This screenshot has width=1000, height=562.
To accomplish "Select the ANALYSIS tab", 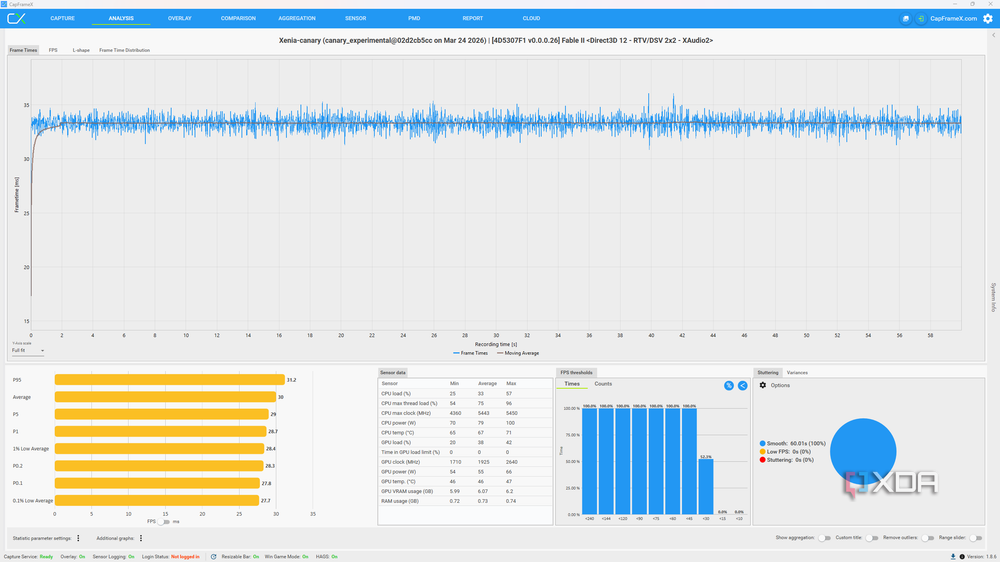I will click(x=121, y=18).
